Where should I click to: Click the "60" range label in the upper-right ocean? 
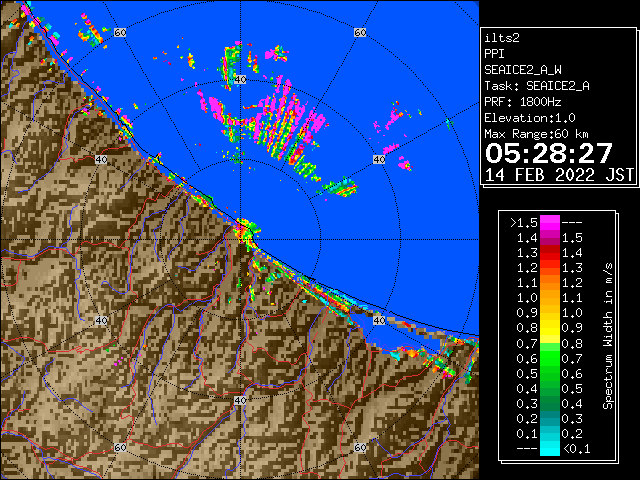(x=360, y=32)
